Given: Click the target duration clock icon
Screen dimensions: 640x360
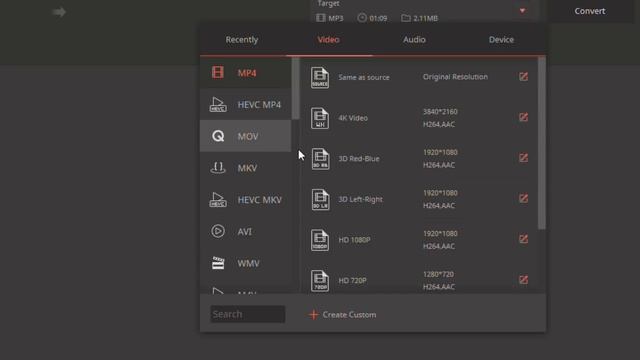Looking at the screenshot, I should 362,18.
